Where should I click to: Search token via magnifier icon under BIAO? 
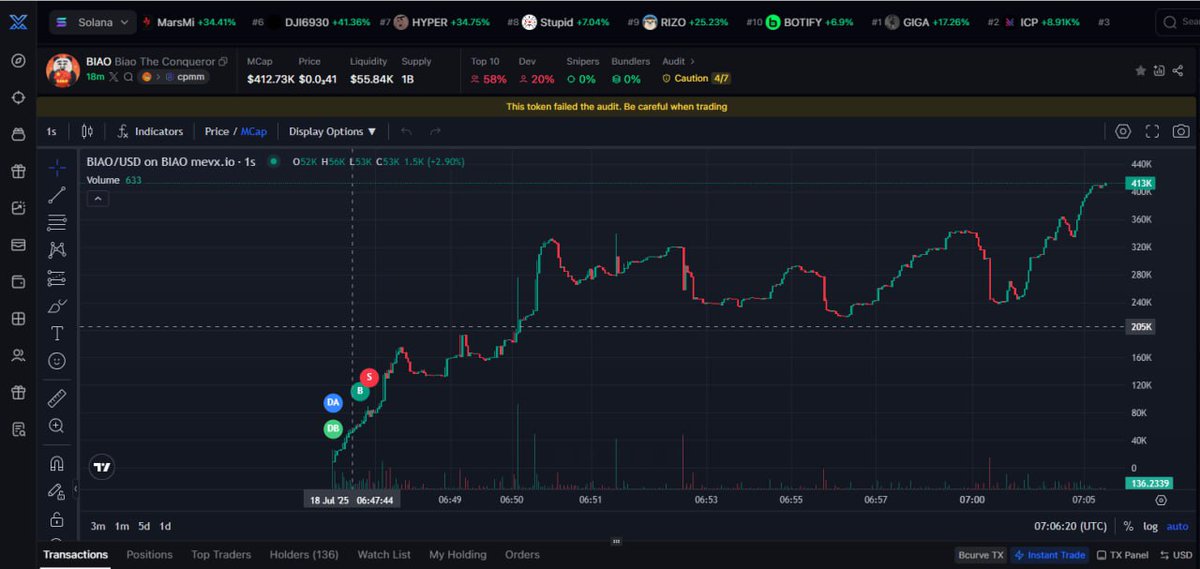pyautogui.click(x=128, y=77)
